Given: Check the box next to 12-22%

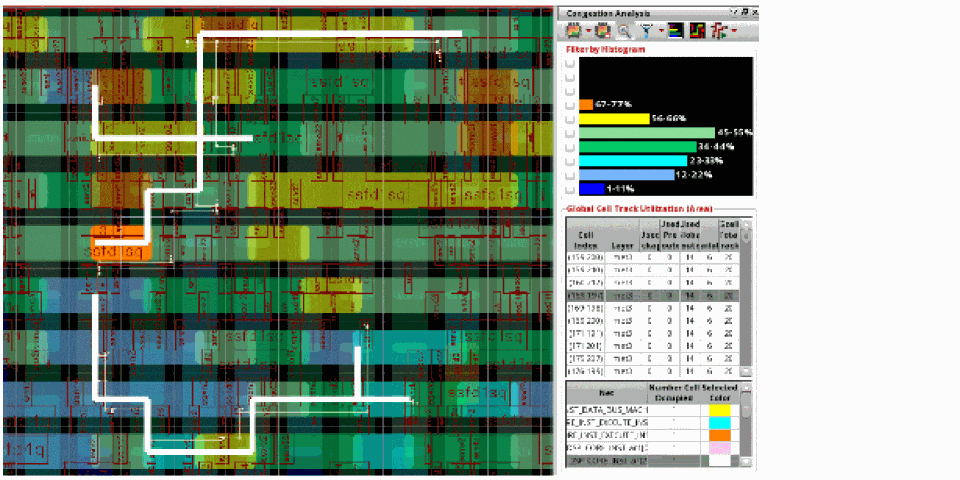Looking at the screenshot, I should [x=569, y=176].
